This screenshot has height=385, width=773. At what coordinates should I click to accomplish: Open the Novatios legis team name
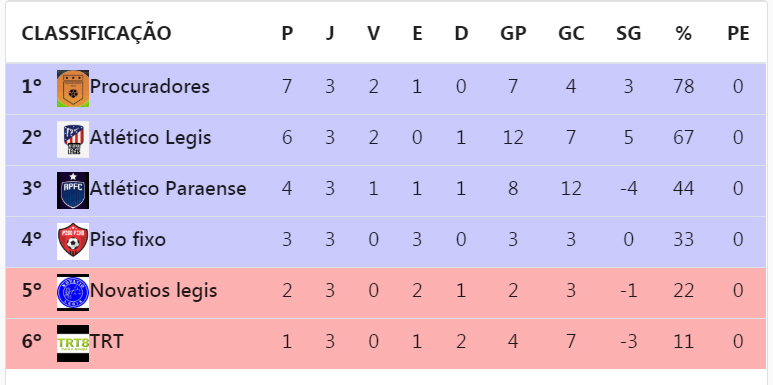pyautogui.click(x=154, y=291)
